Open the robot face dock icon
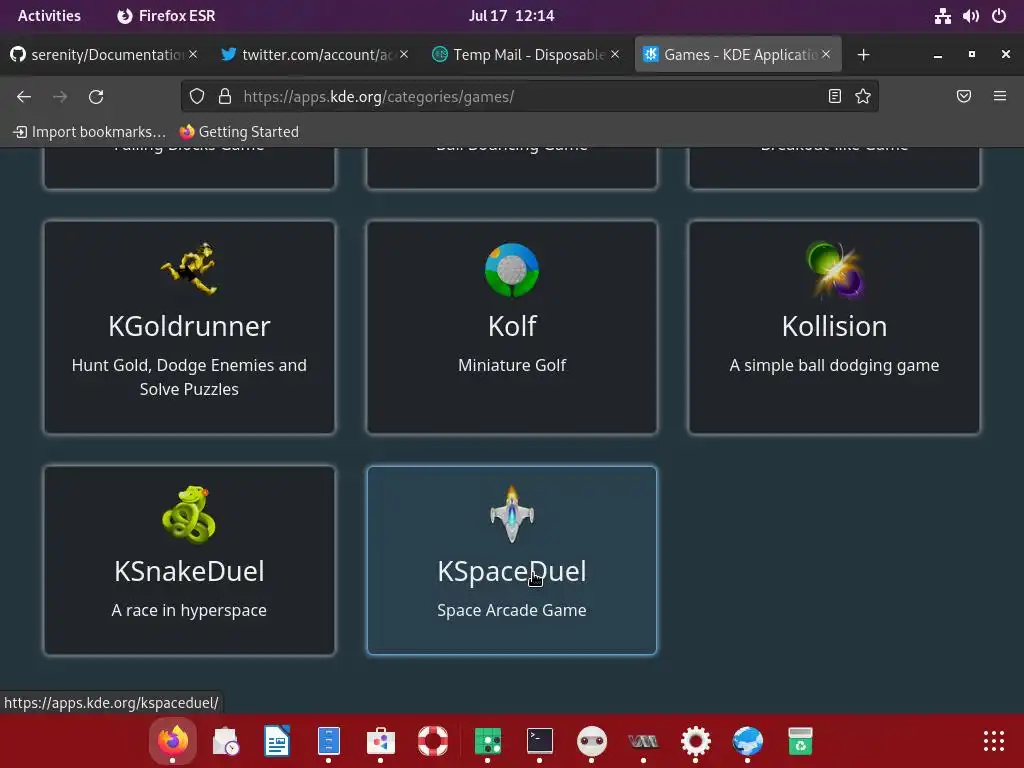The image size is (1024, 768). (592, 741)
